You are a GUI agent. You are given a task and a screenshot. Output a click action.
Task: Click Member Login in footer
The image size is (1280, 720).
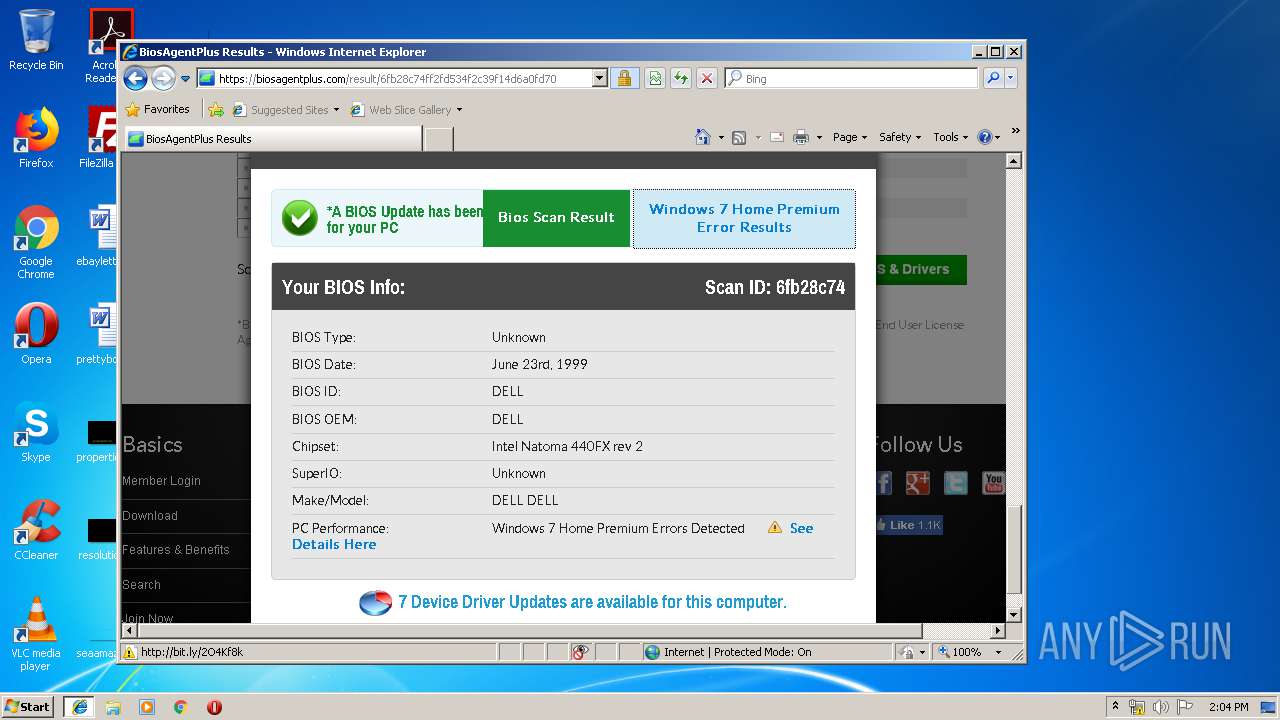click(161, 481)
